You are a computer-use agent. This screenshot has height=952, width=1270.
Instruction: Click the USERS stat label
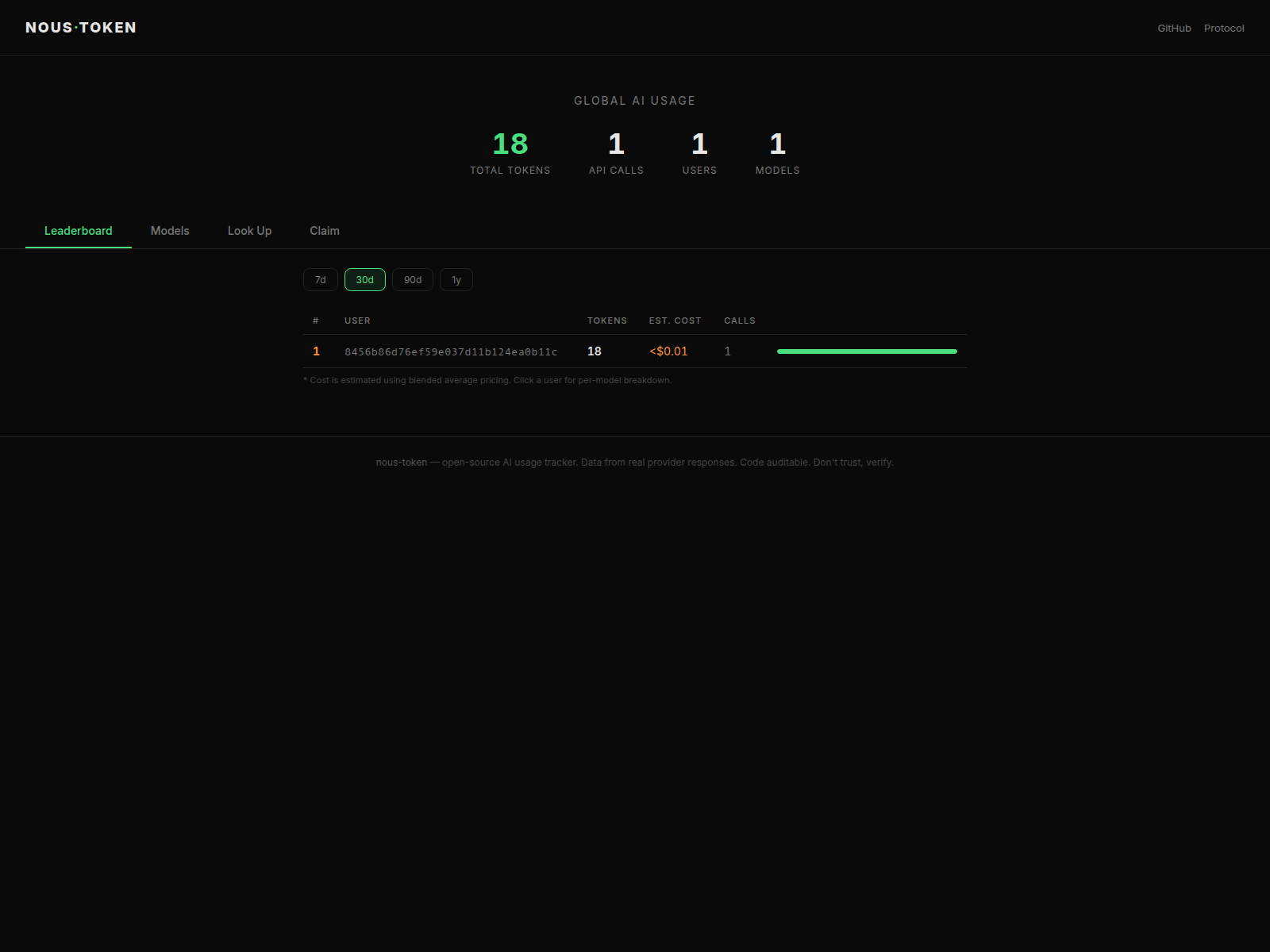point(699,171)
